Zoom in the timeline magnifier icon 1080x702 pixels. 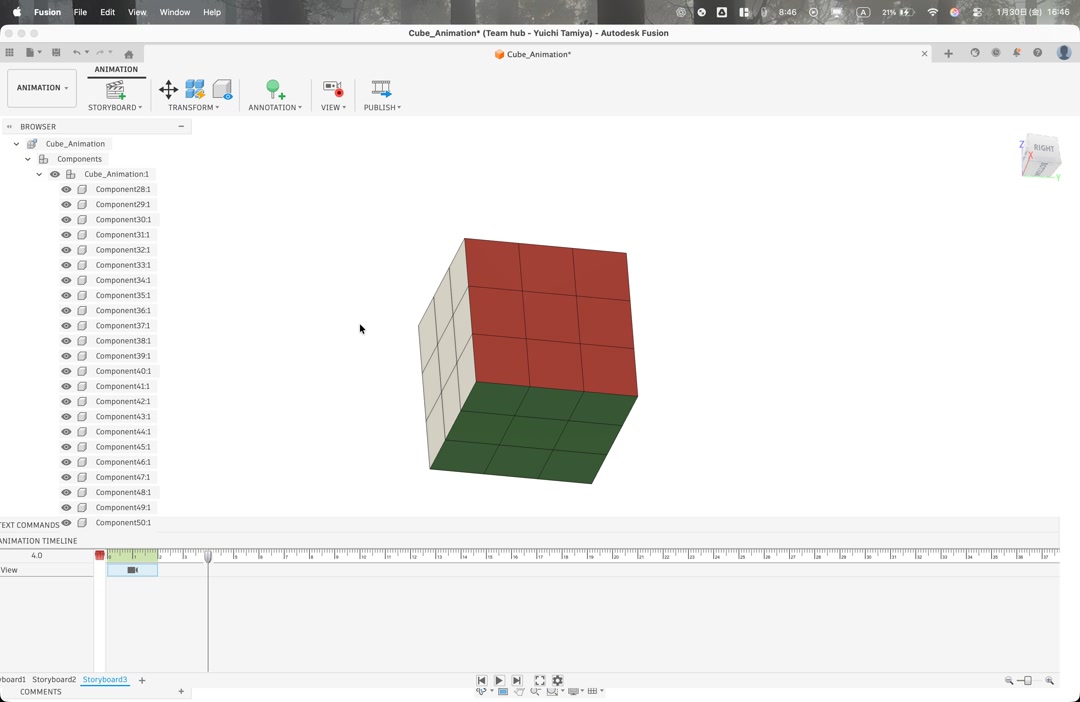click(1049, 681)
